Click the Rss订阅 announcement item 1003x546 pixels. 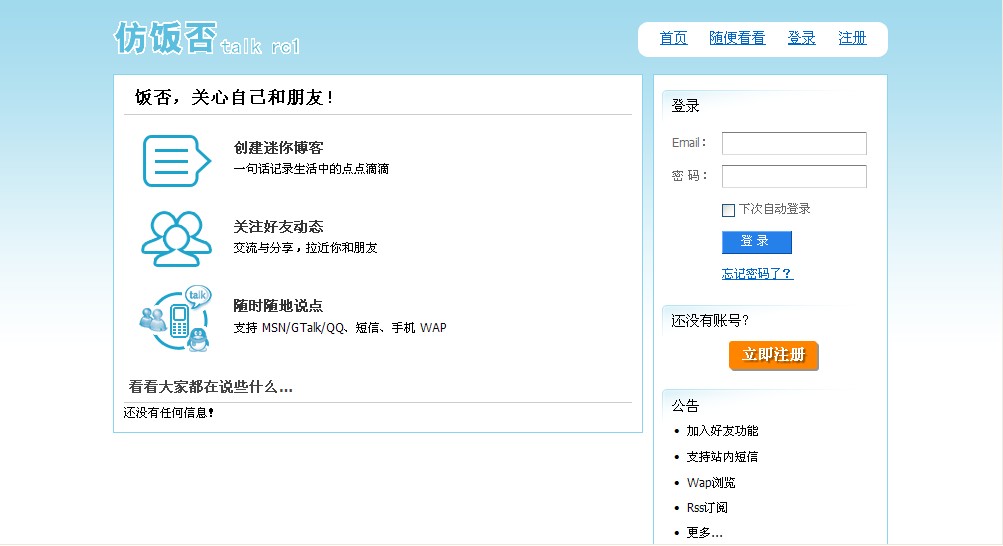tap(707, 508)
